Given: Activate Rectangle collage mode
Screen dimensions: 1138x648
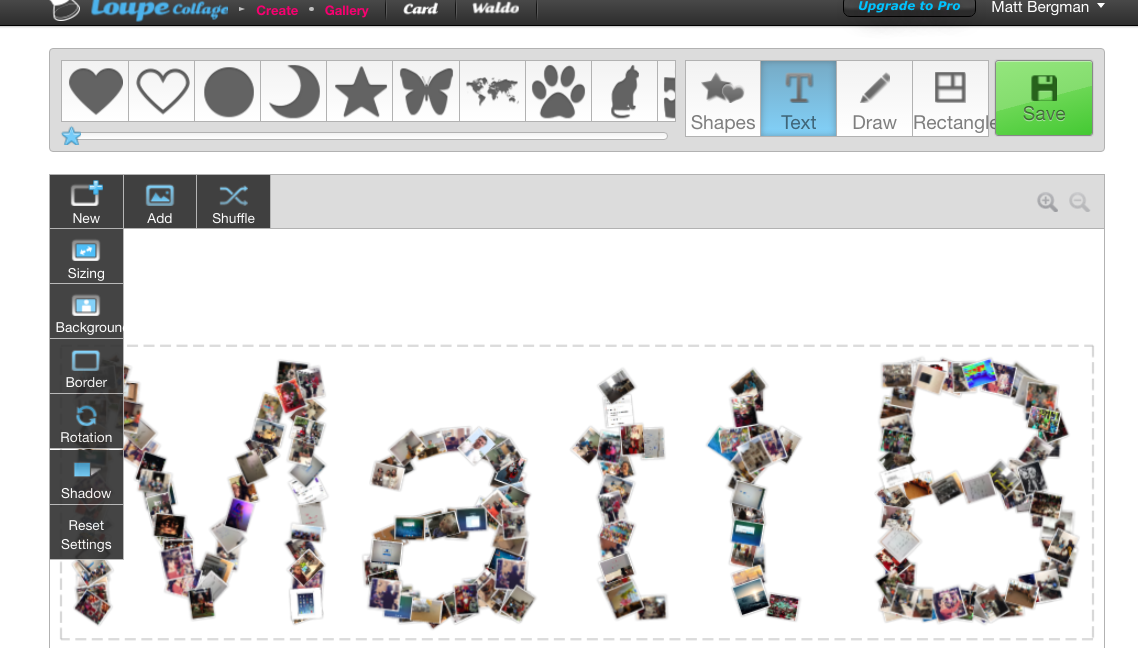Looking at the screenshot, I should coord(949,97).
